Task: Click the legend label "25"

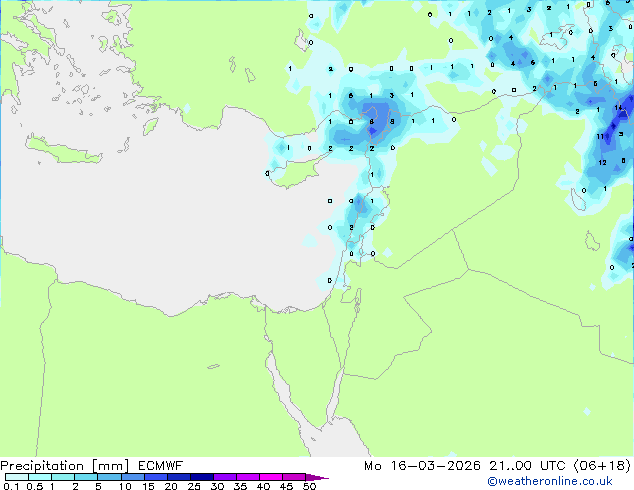Action: pos(194,486)
